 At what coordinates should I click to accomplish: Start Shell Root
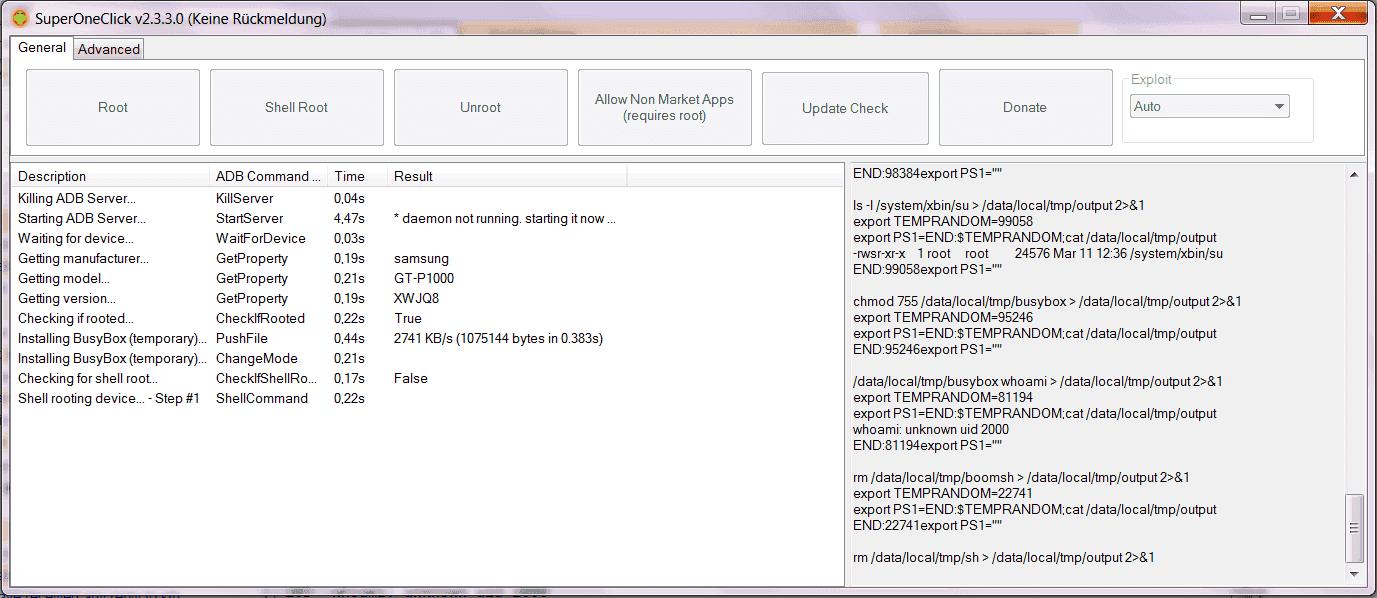pos(297,107)
